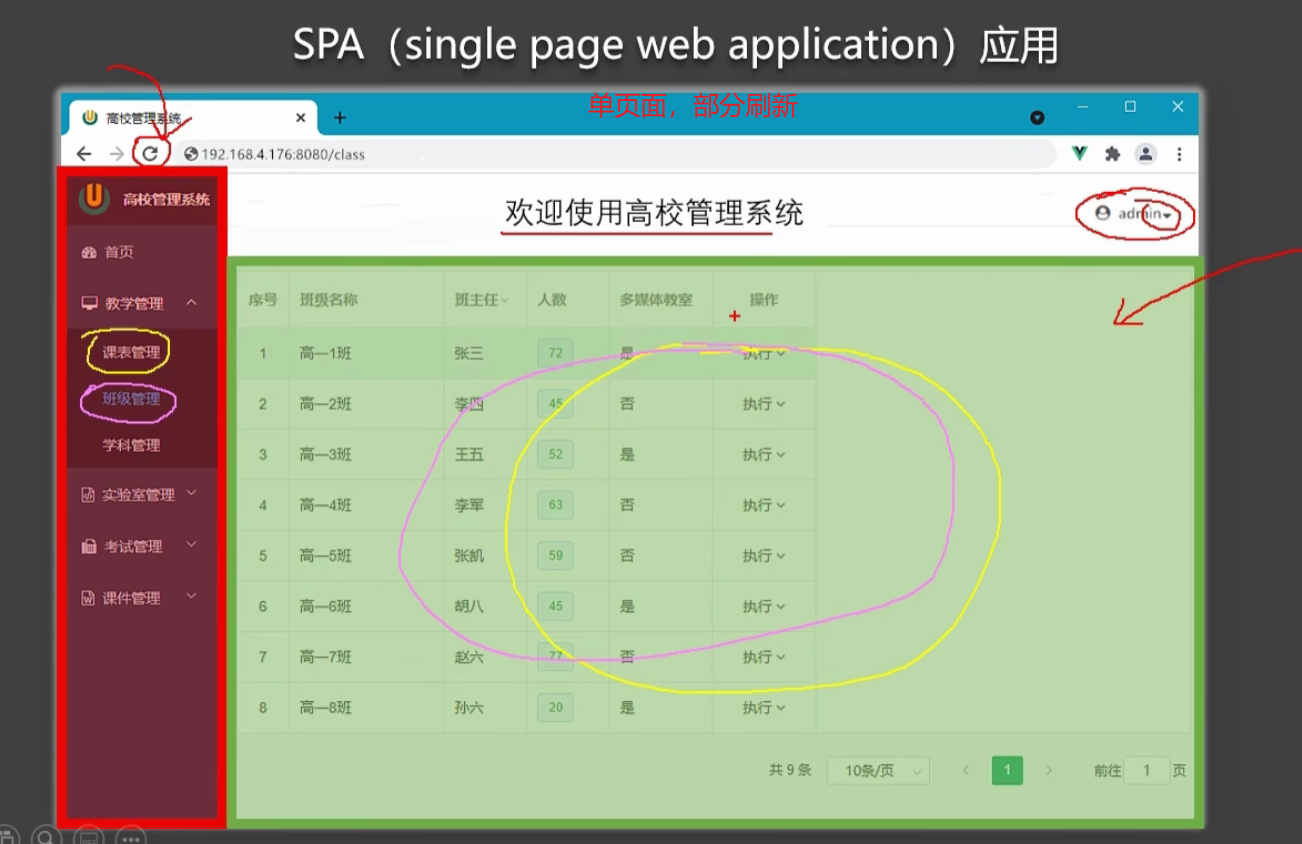Click the magnifier icon in the slide controls
This screenshot has height=844, width=1302.
pos(46,838)
